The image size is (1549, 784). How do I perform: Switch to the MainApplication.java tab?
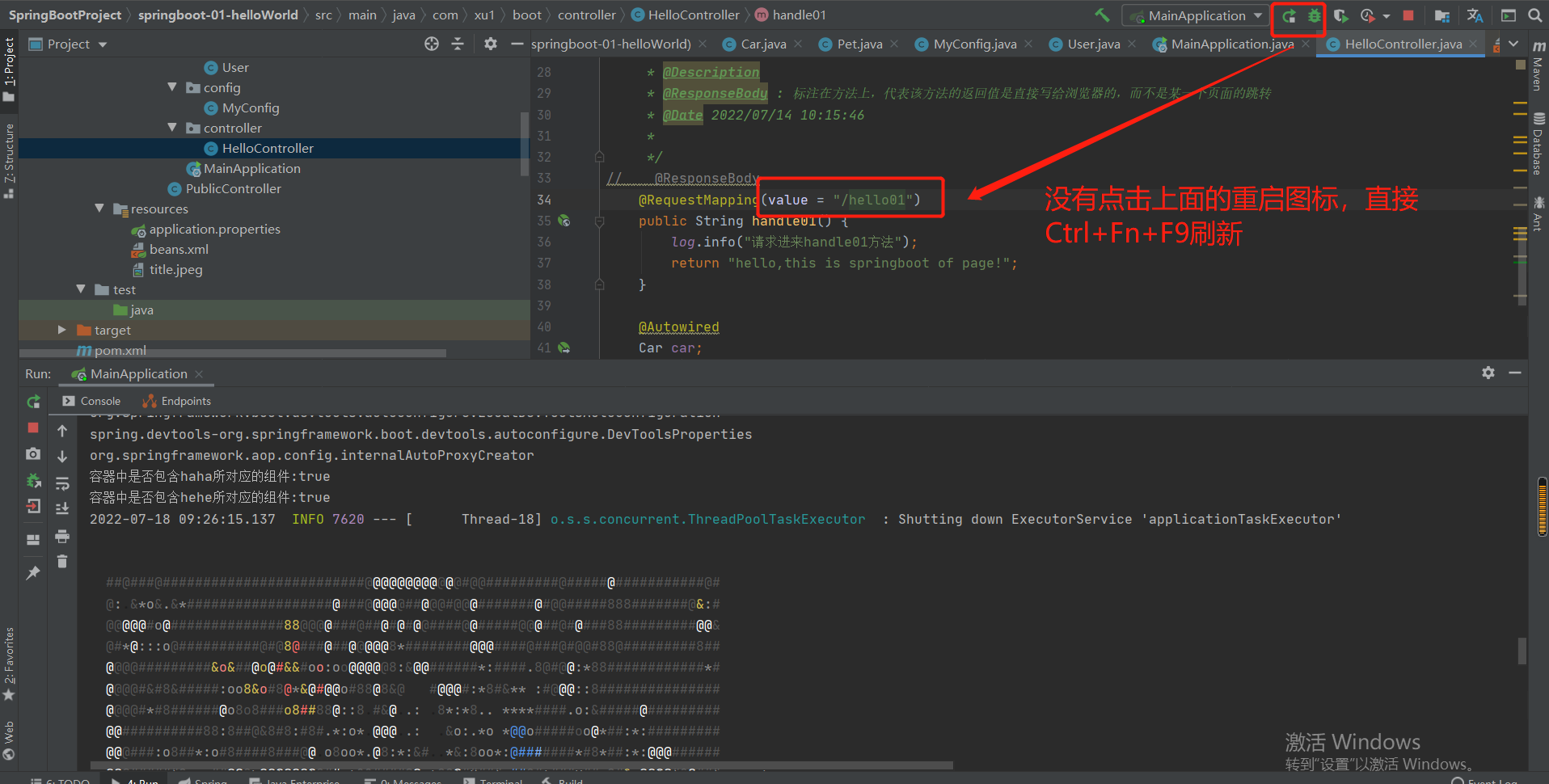pos(1231,44)
